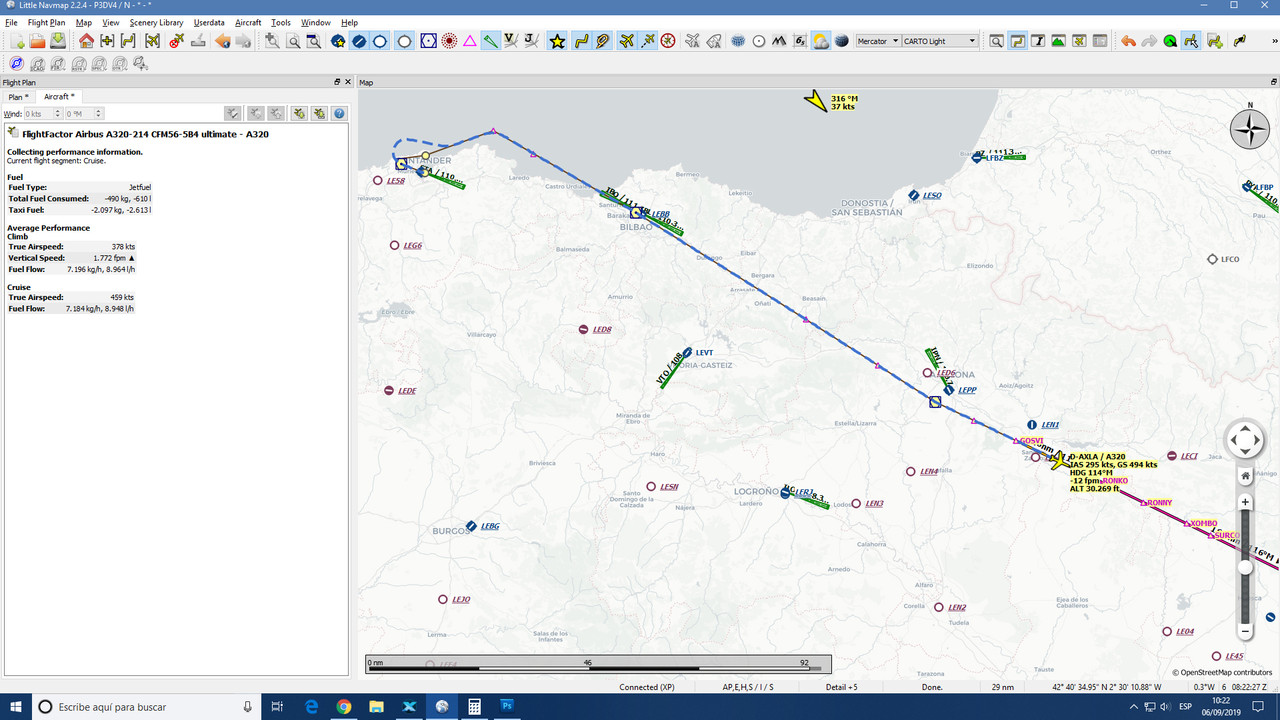The width and height of the screenshot is (1280, 720).
Task: Open Photoshop from the taskbar
Action: tap(507, 707)
